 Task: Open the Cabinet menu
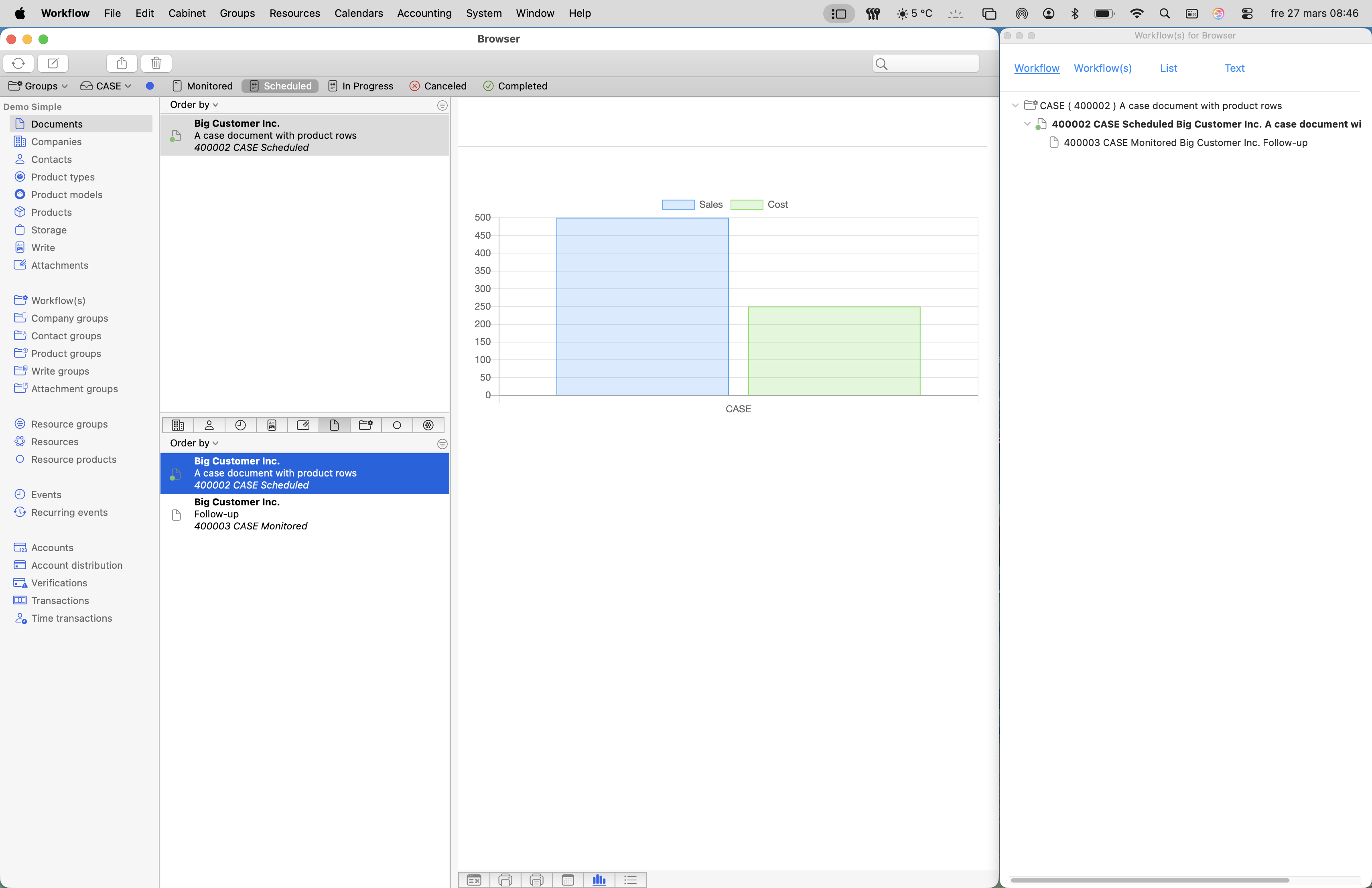click(187, 13)
